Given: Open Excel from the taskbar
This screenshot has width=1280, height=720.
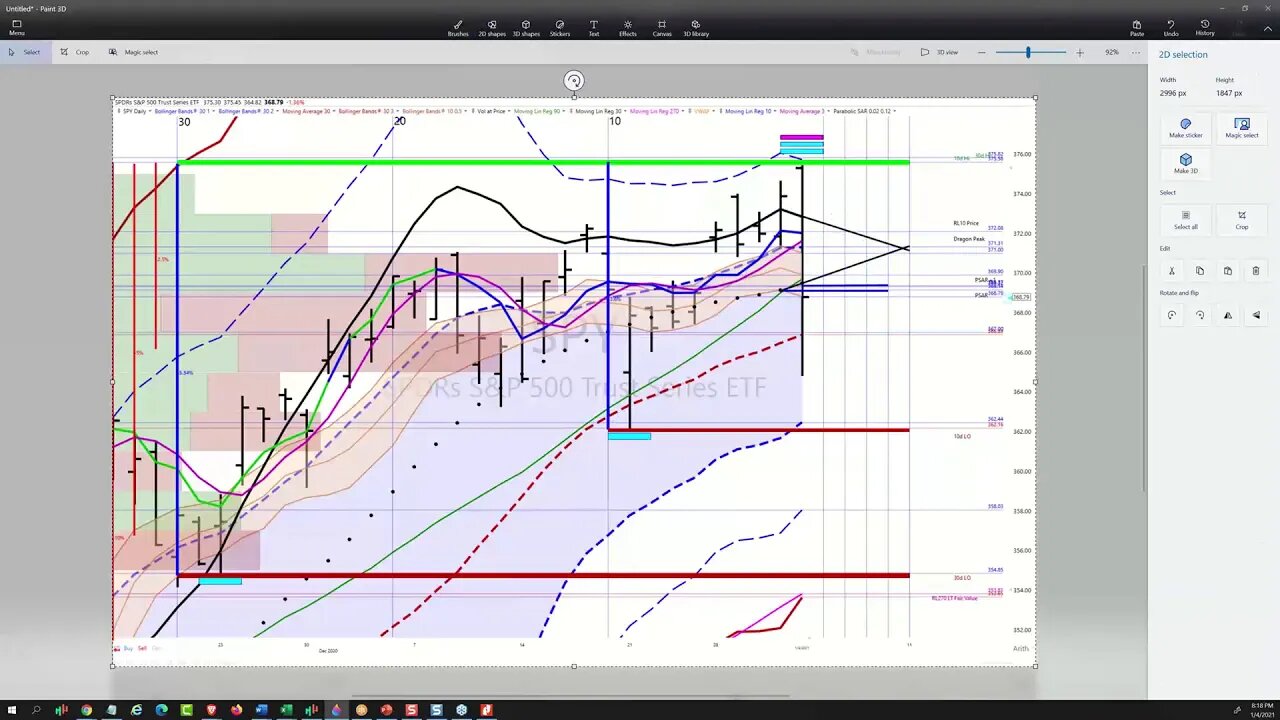Looking at the screenshot, I should click(x=287, y=710).
